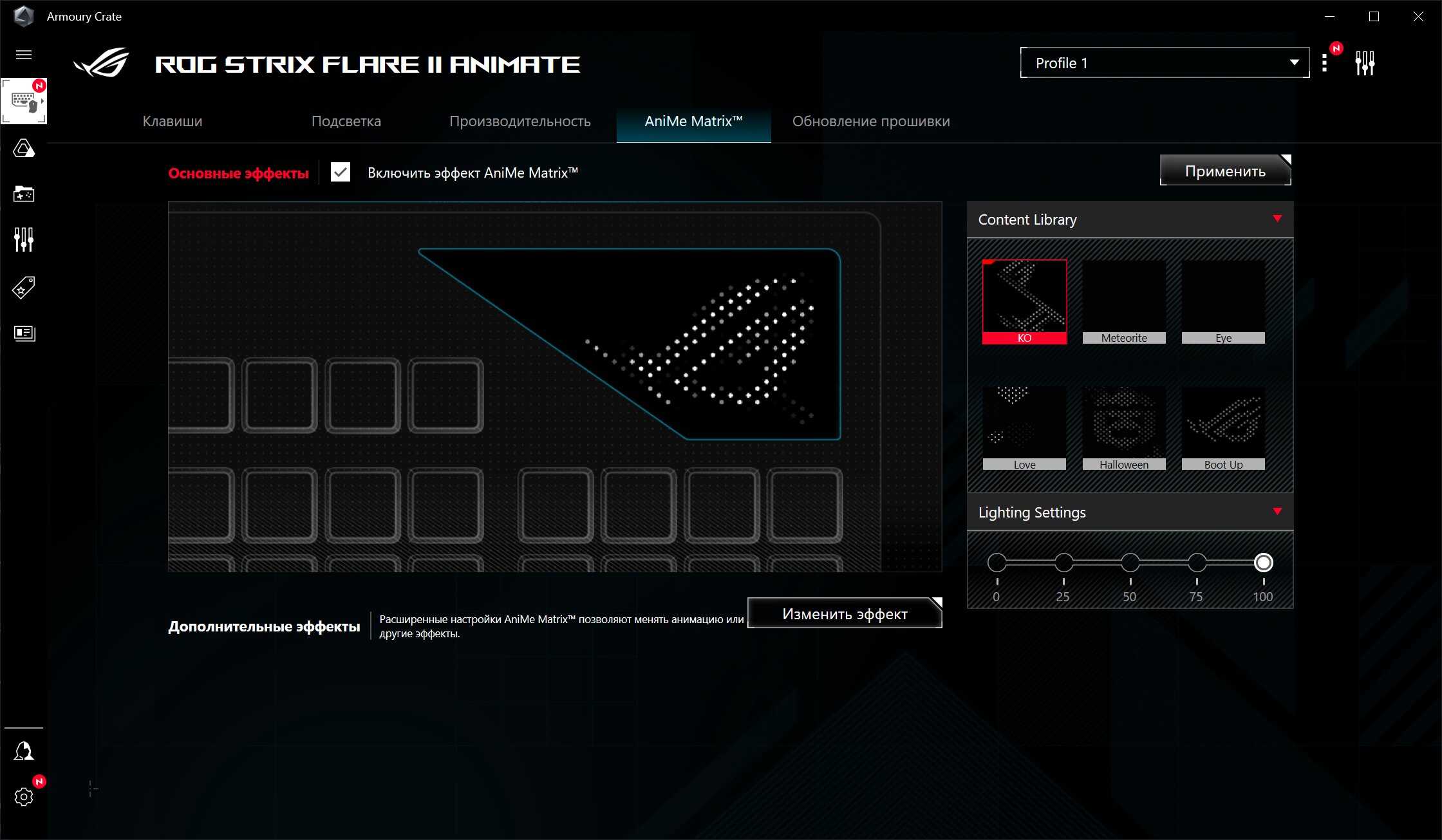Open the sliders tools icon in the sidebar
Image resolution: width=1442 pixels, height=840 pixels.
24,239
